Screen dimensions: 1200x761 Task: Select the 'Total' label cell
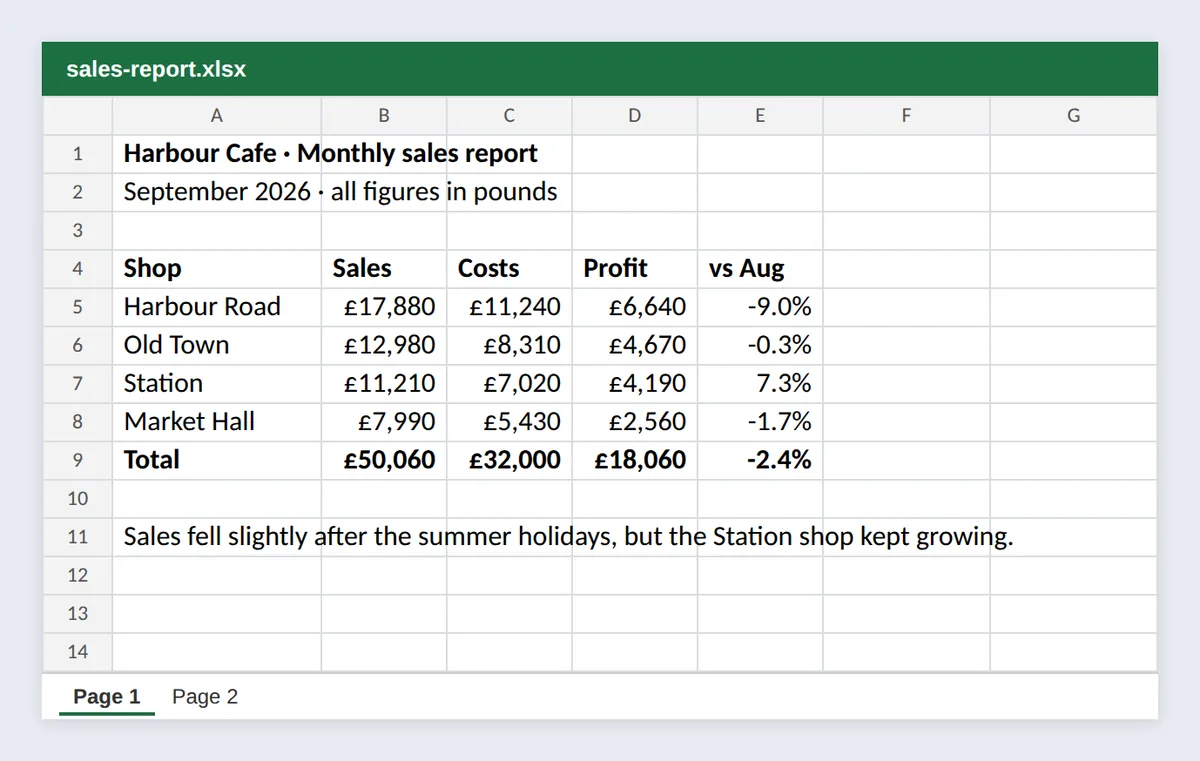pos(217,460)
